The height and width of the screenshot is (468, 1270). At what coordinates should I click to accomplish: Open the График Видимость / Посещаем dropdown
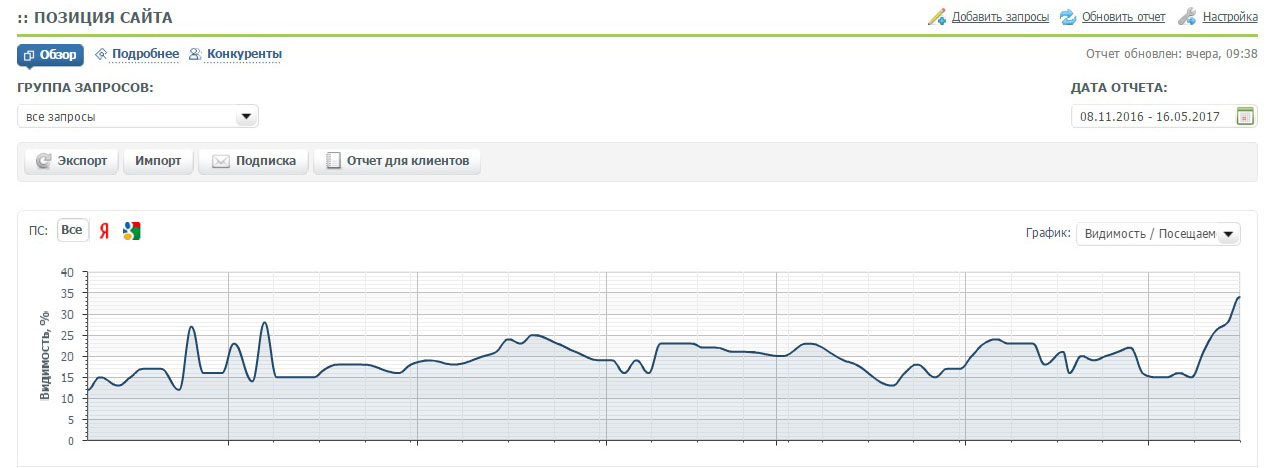tap(1158, 233)
